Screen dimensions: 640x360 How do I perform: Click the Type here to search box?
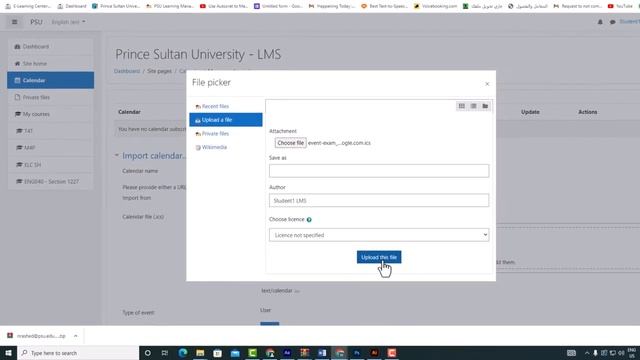tap(78, 353)
